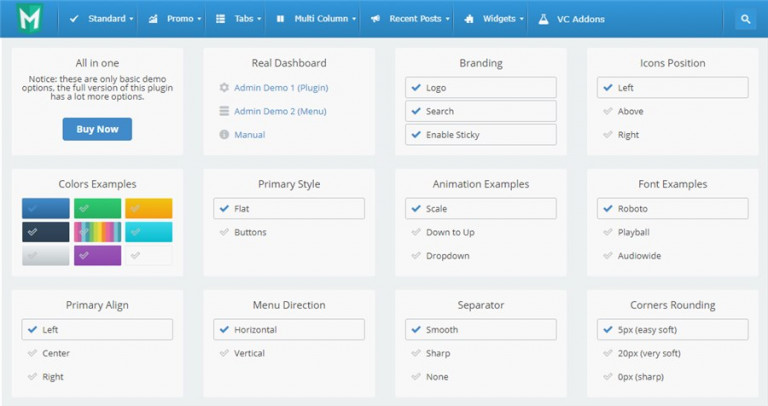The height and width of the screenshot is (406, 768).
Task: Select None separator
Action: [480, 376]
